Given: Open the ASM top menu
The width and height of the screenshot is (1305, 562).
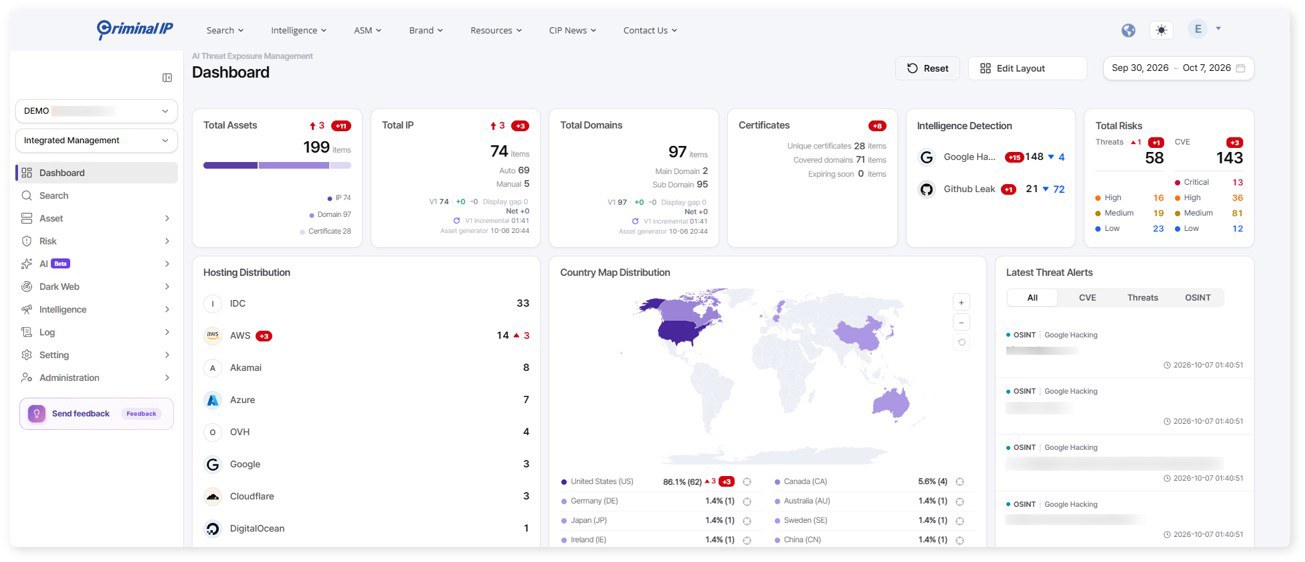Looking at the screenshot, I should (368, 30).
